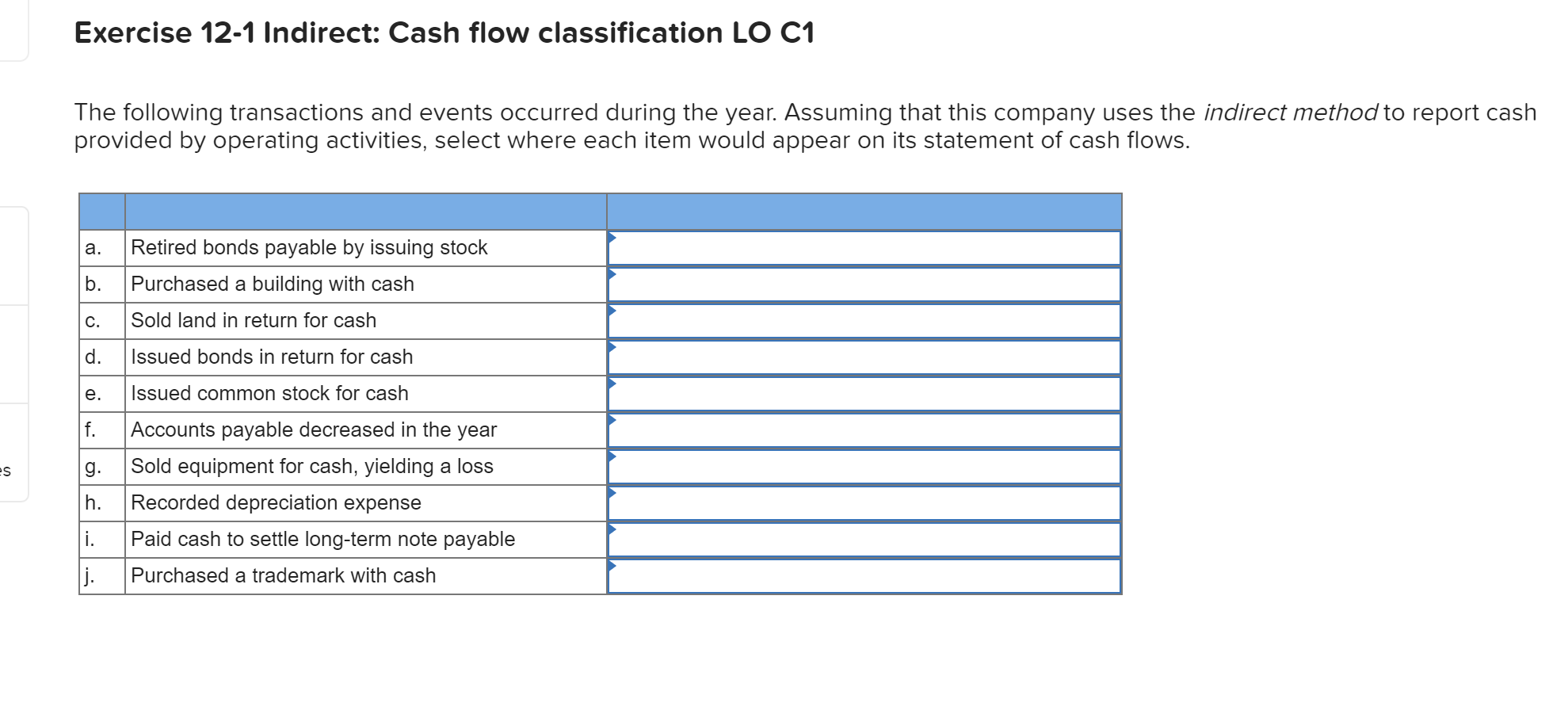Open the answer dropdown for 'Retired bonds payable by issuing stock'

[864, 247]
